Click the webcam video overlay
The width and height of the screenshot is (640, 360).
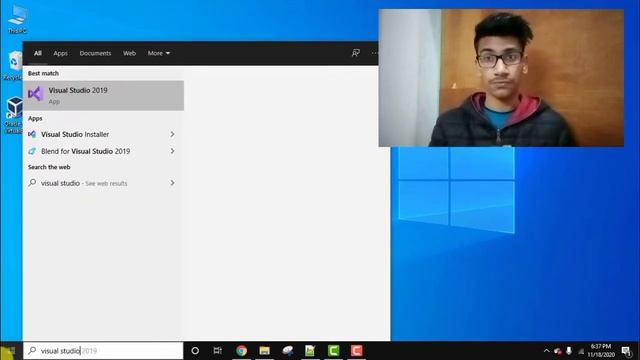point(501,78)
